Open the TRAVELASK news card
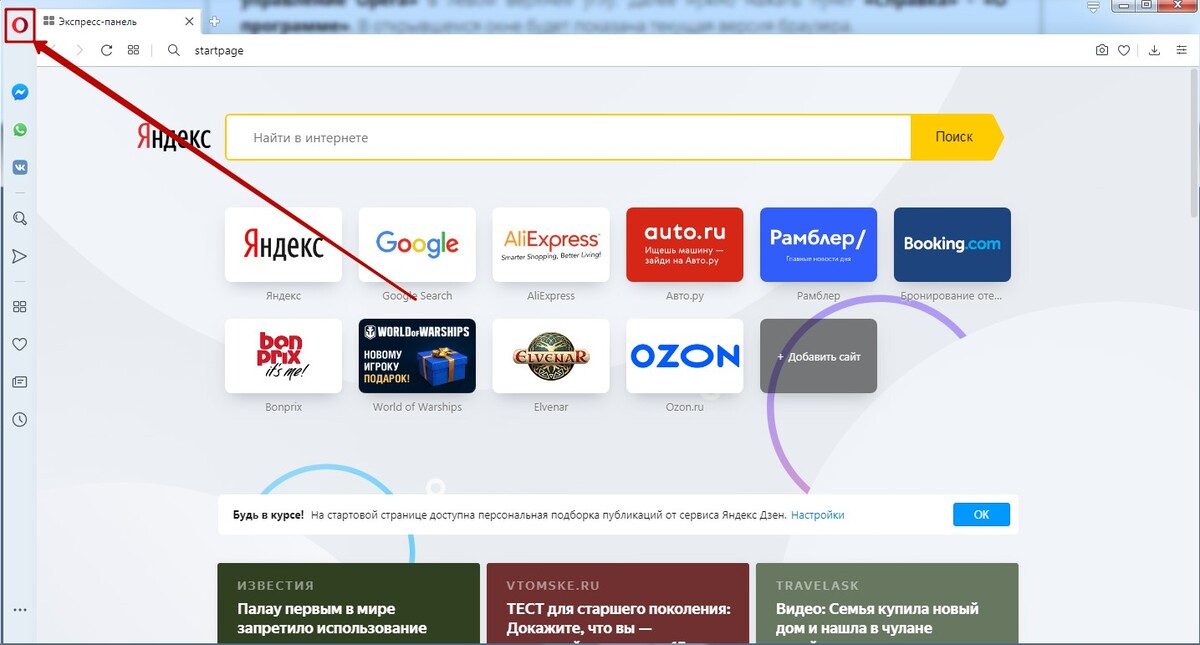Screen dimensions: 1200x645 click(x=887, y=604)
